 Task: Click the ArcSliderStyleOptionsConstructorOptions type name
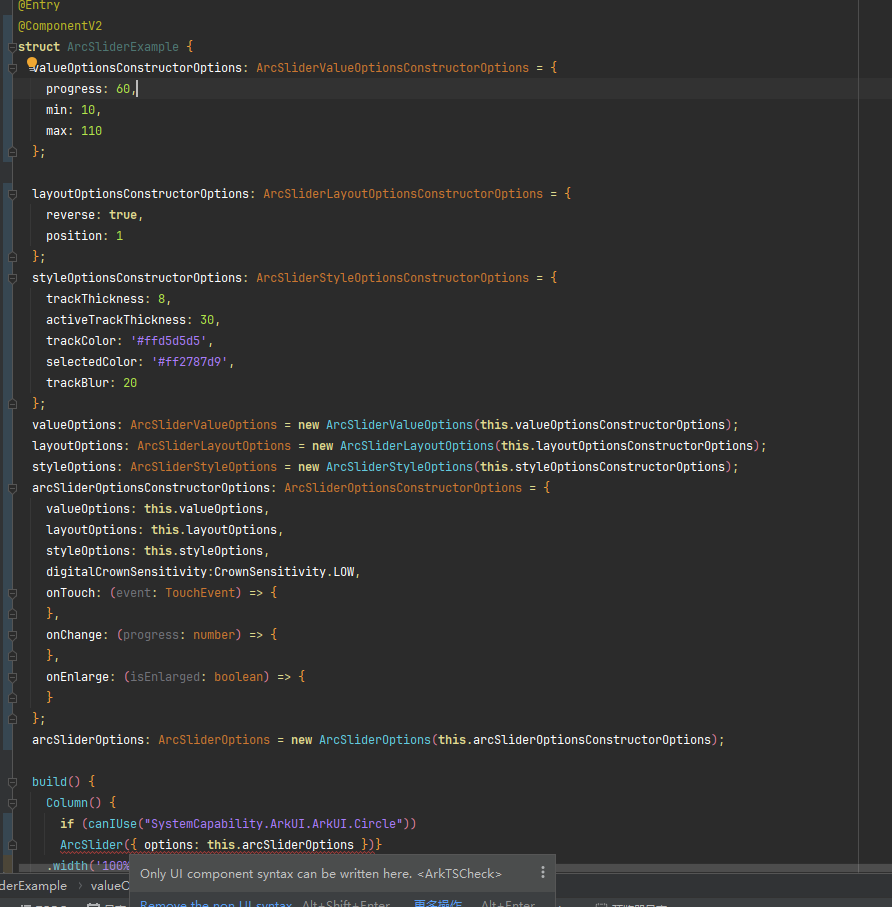click(393, 278)
